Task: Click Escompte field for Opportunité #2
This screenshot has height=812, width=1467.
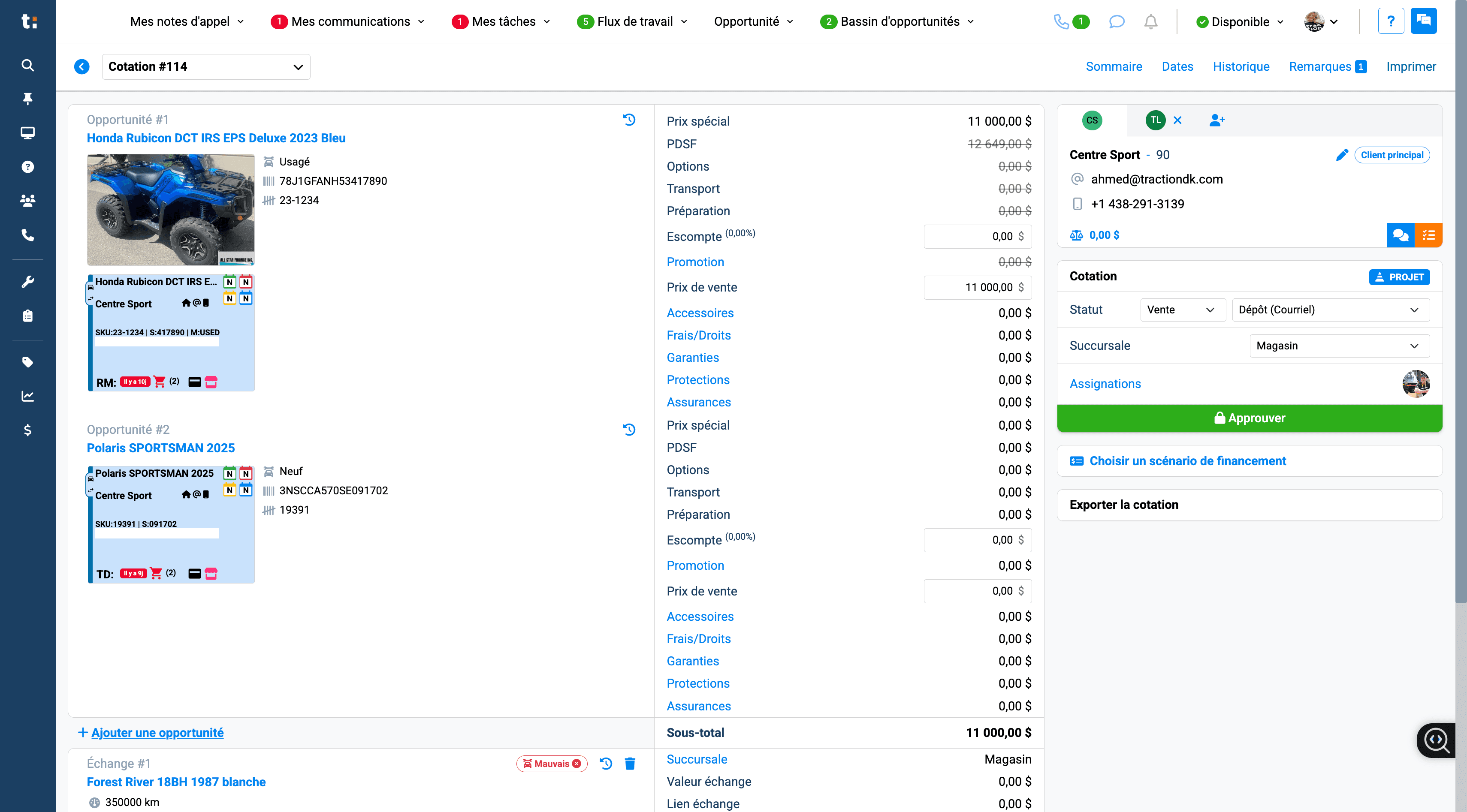Action: click(x=977, y=540)
